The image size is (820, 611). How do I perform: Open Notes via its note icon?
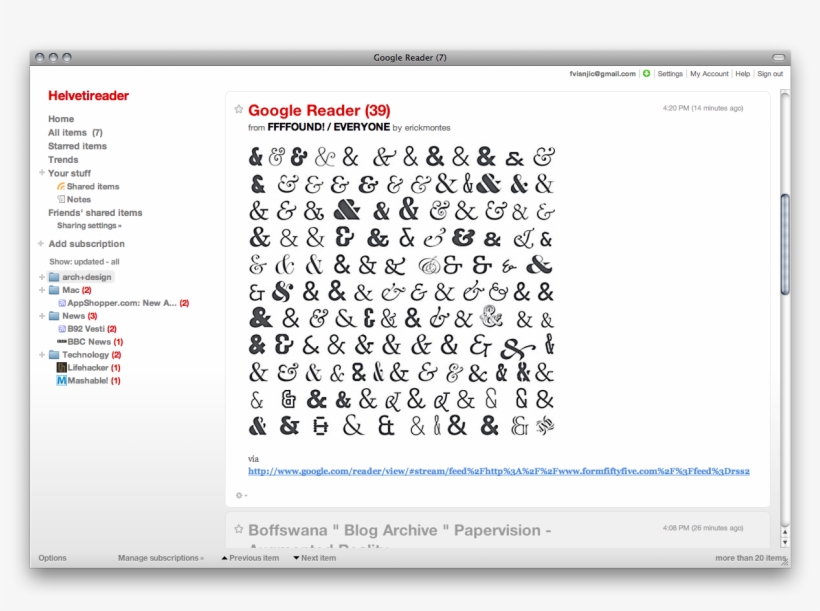click(x=59, y=198)
